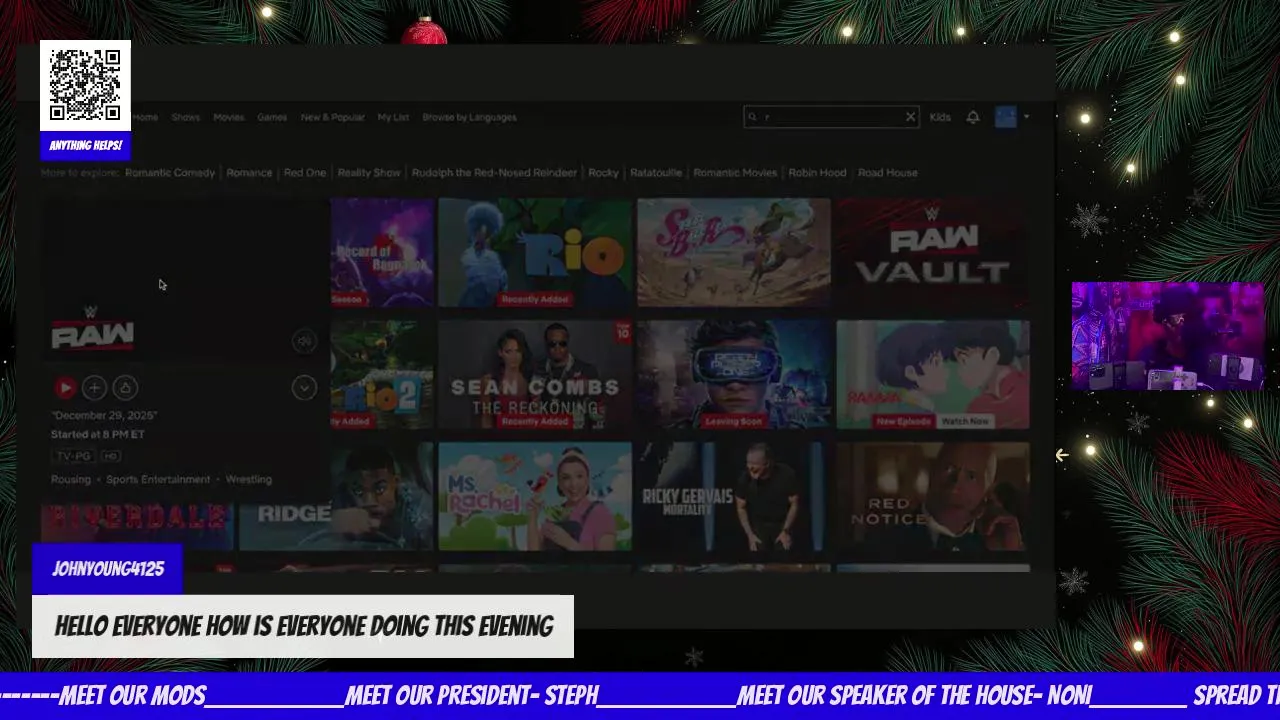
Task: Click the HD quality badge
Action: tap(110, 456)
